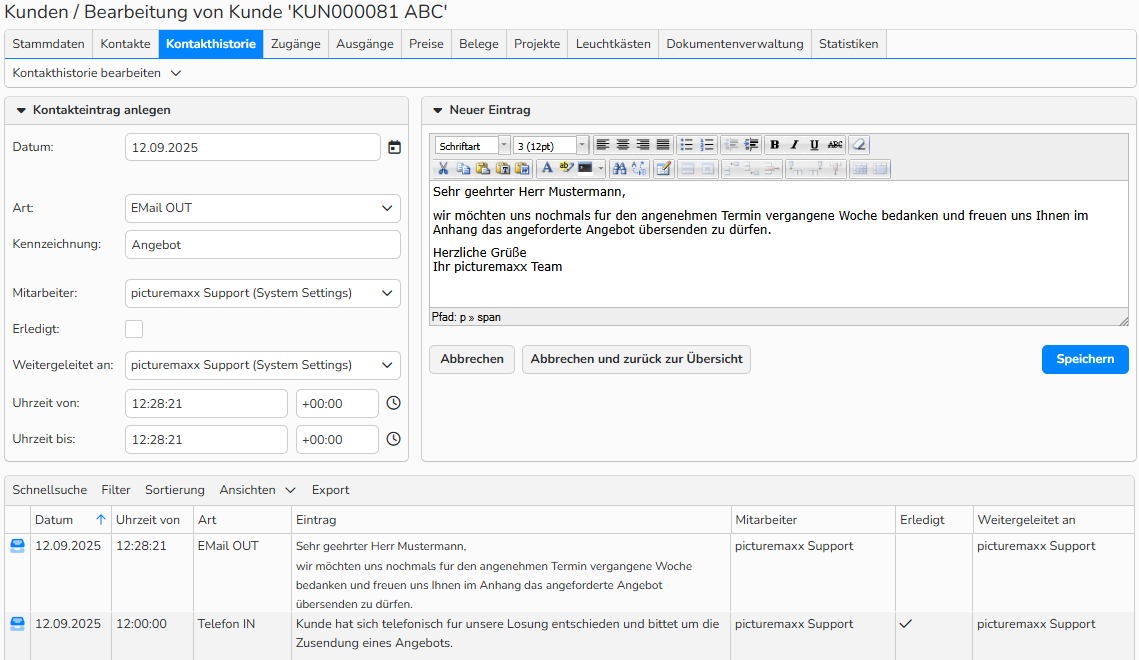This screenshot has height=660, width=1139.
Task: Open the Ansichten dropdown
Action: tap(257, 490)
